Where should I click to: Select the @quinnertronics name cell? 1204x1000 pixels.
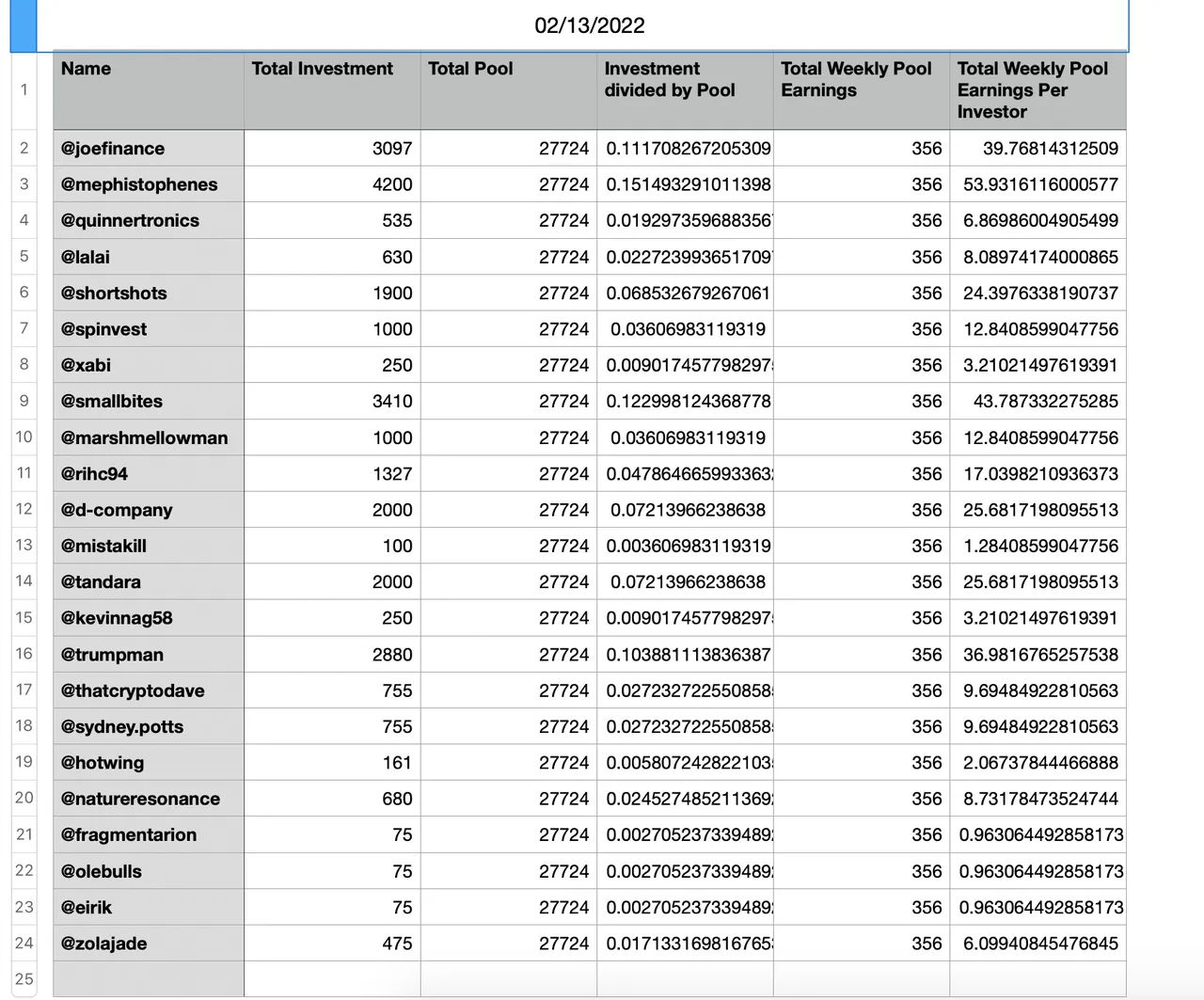pos(149,220)
